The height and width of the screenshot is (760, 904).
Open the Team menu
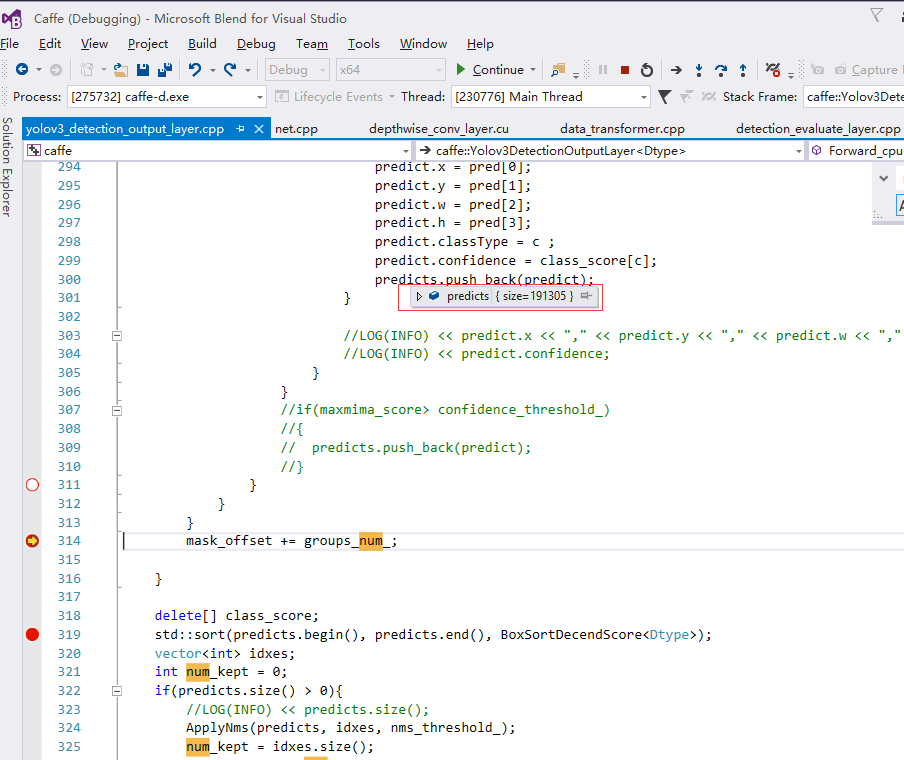312,44
